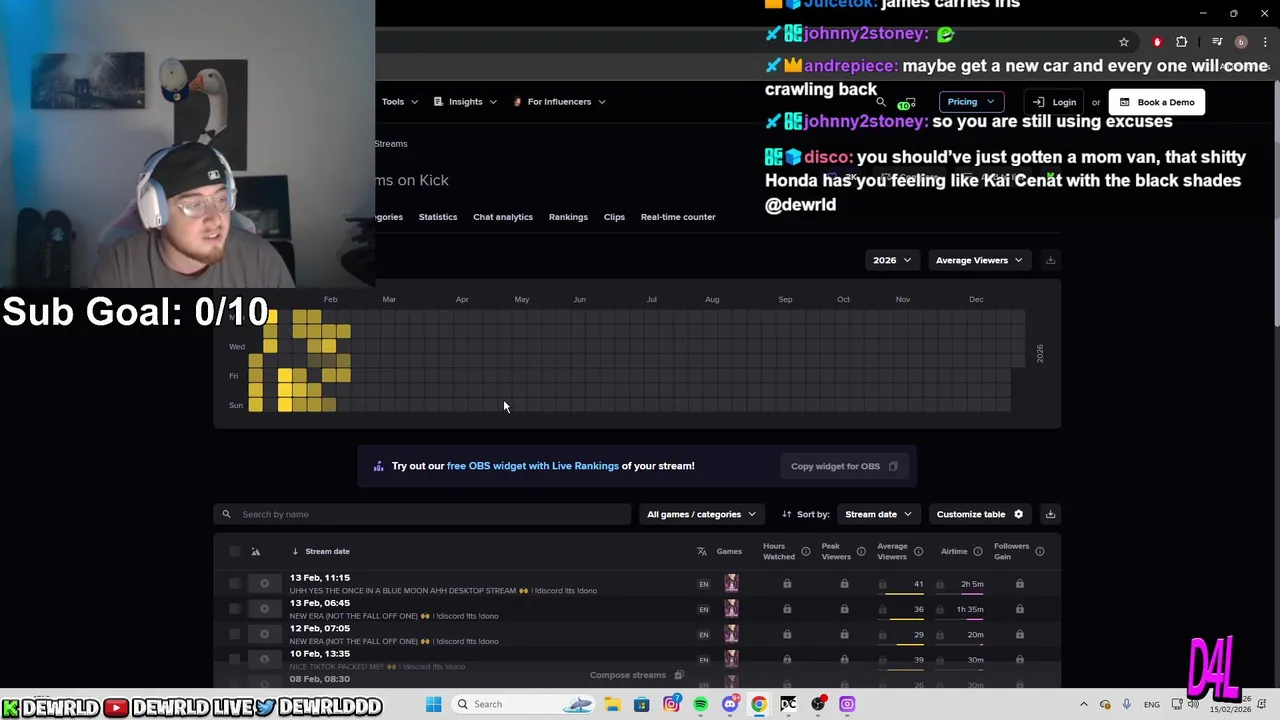Screen dimensions: 1280x720
Task: Tick the checkbox for 12 Feb, 07:05 stream
Action: point(234,634)
